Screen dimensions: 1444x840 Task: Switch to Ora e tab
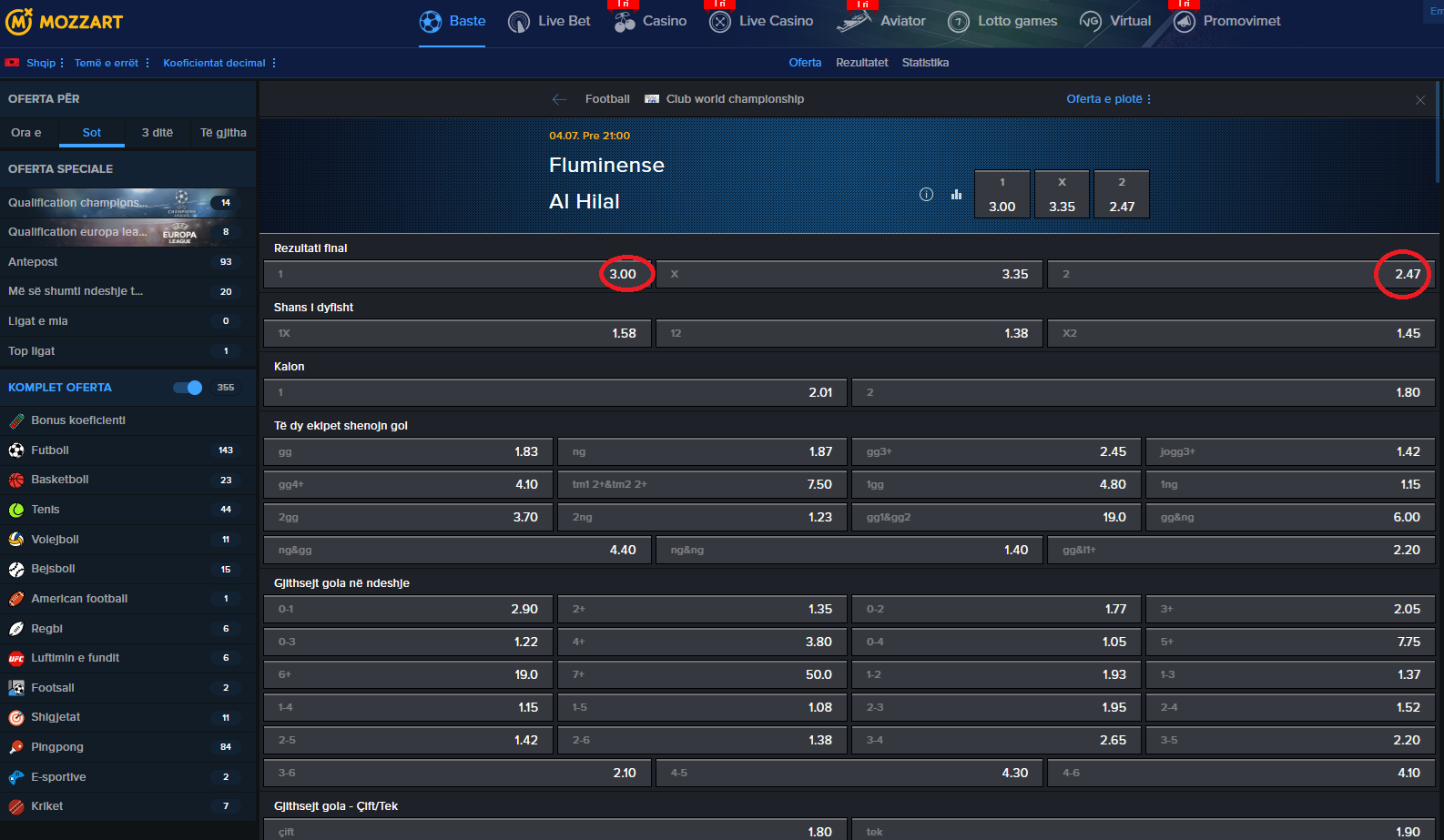[26, 133]
